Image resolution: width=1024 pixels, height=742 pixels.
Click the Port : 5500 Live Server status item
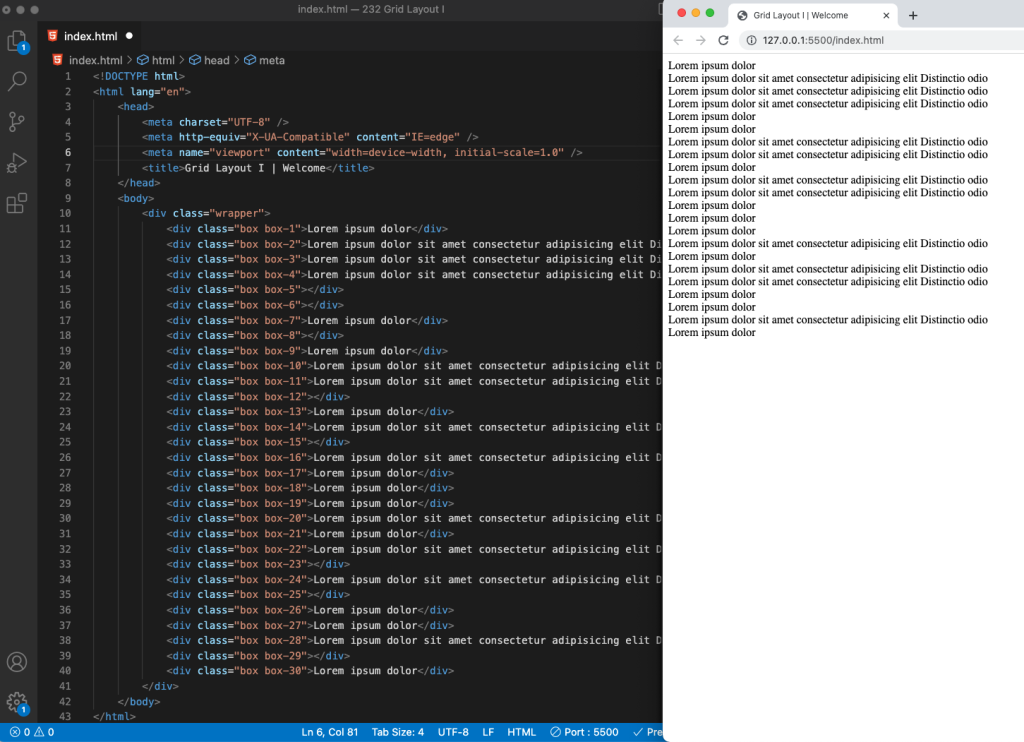click(x=584, y=732)
